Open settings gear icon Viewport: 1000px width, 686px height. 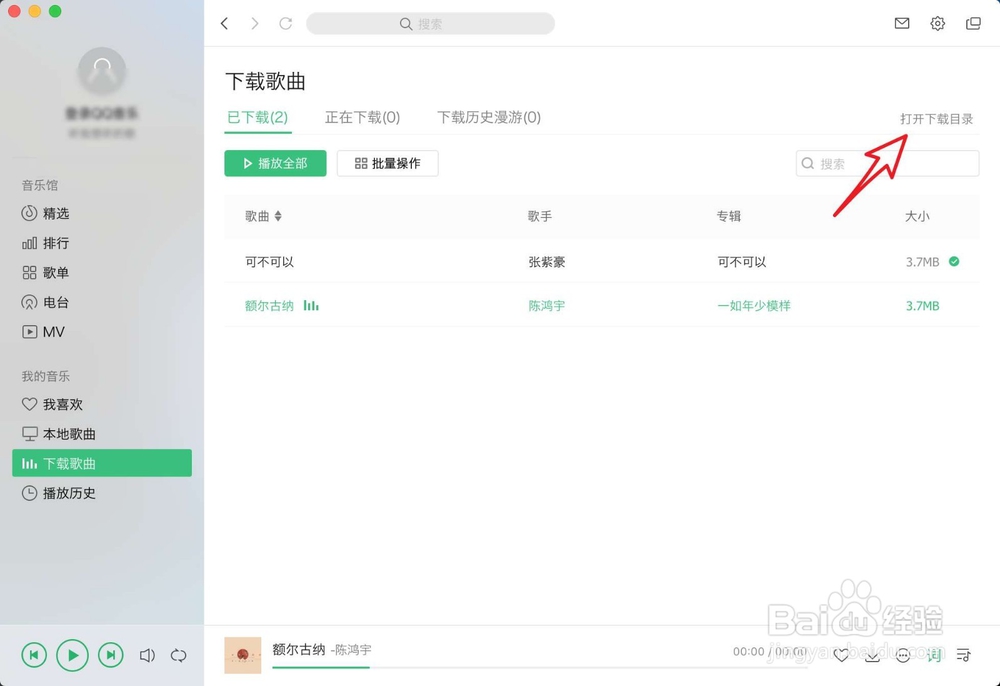(x=938, y=24)
